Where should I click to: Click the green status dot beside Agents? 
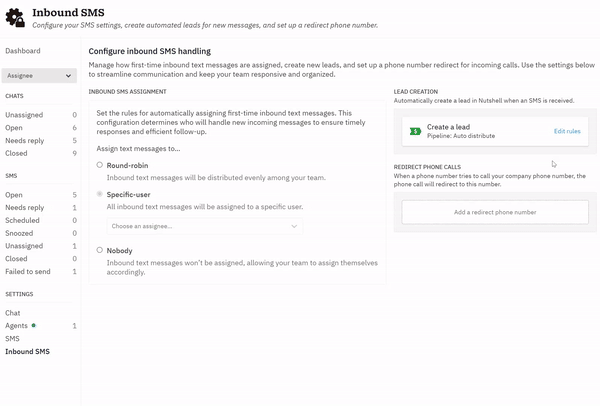pyautogui.click(x=33, y=326)
